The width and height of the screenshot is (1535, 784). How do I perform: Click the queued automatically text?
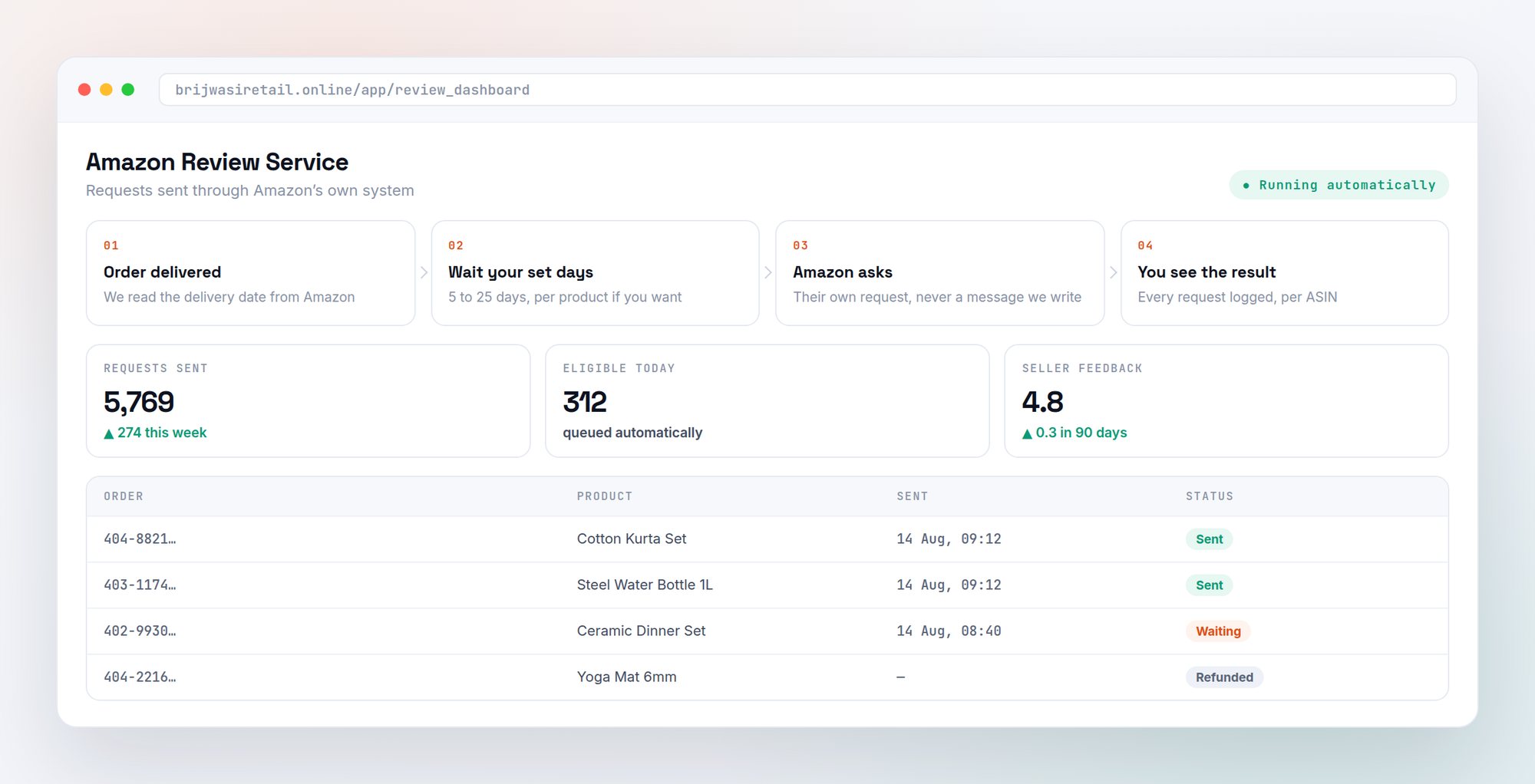click(632, 433)
